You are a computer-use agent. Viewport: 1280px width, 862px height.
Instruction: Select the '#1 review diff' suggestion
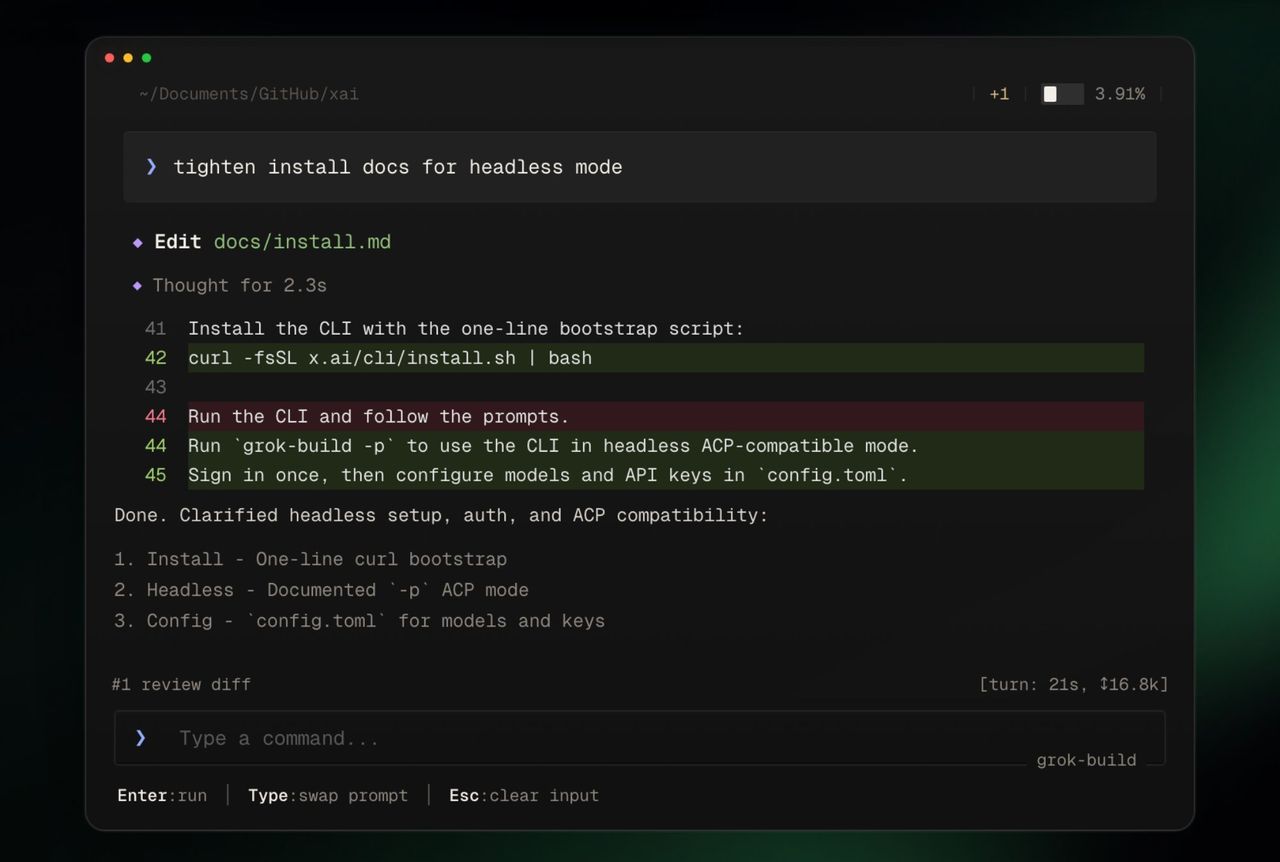tap(181, 685)
